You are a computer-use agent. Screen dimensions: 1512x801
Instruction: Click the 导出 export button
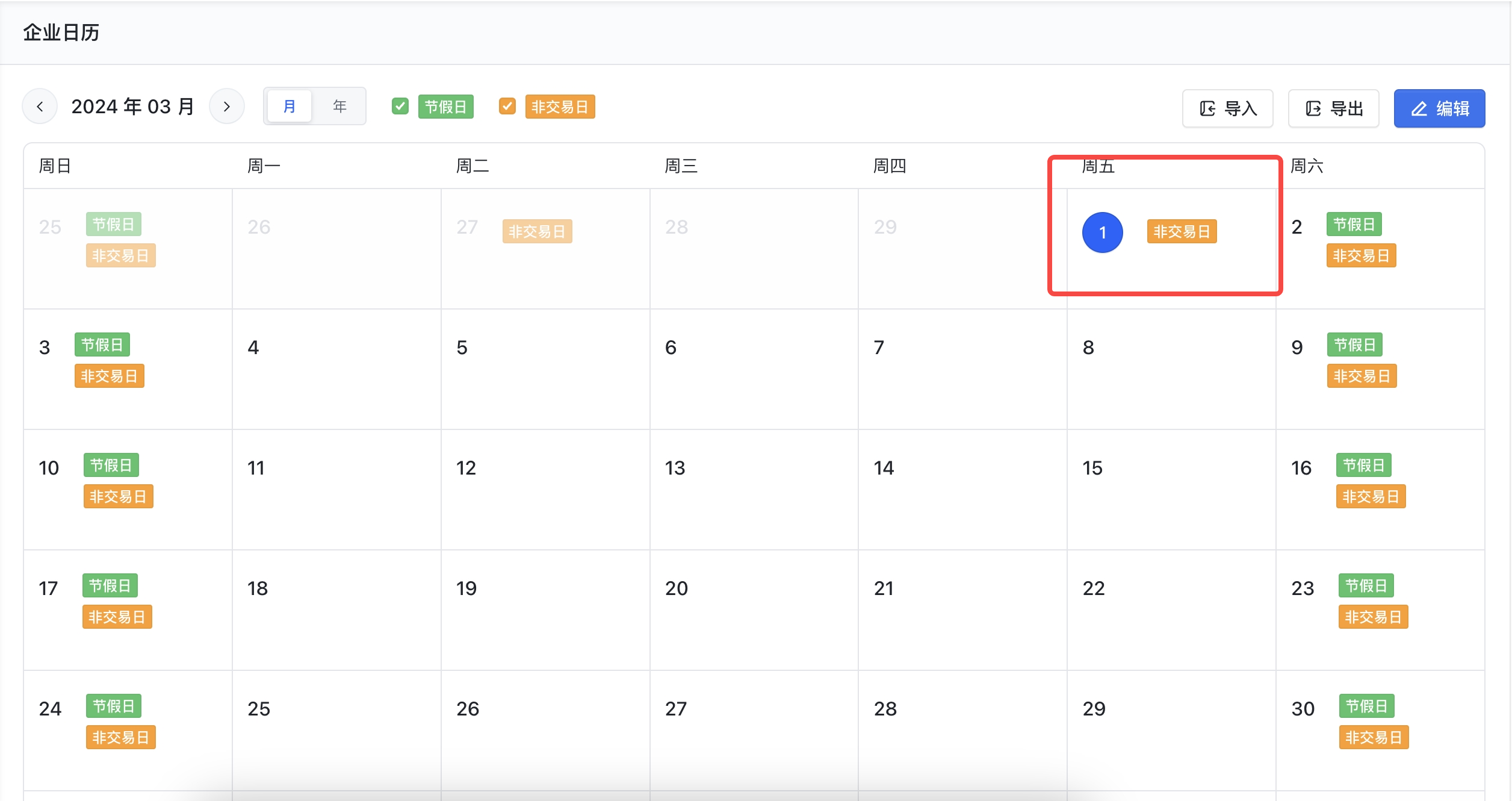coord(1334,108)
